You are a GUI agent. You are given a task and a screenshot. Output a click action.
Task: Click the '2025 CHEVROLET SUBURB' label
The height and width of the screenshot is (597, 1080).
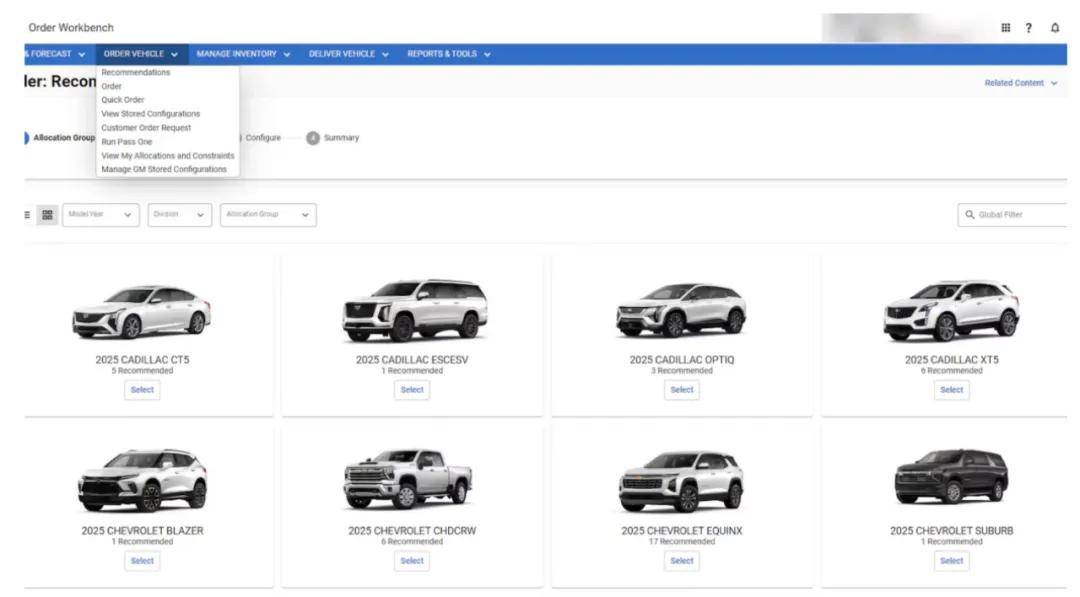coord(952,531)
